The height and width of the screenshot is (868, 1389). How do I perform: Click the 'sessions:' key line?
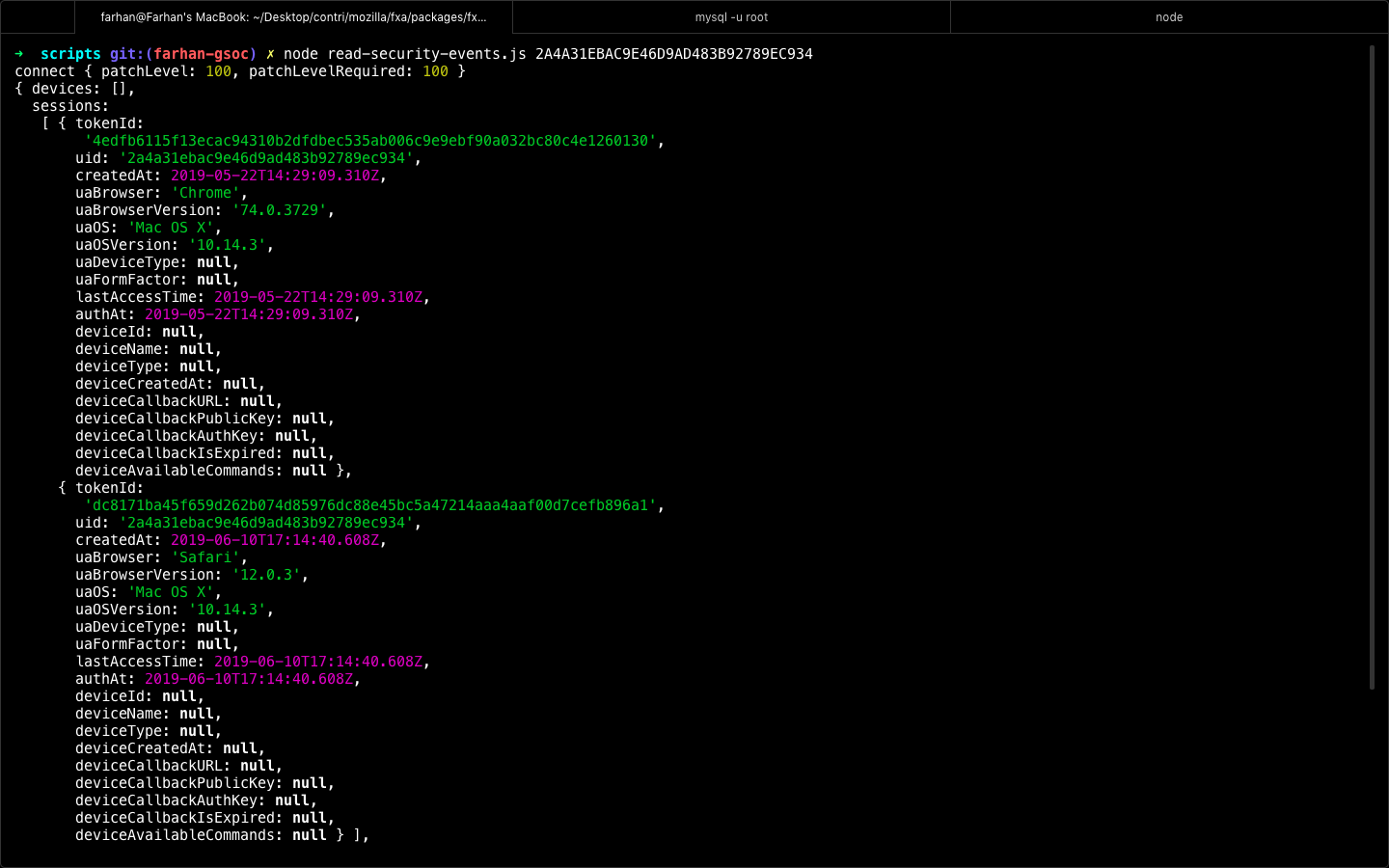[x=70, y=106]
